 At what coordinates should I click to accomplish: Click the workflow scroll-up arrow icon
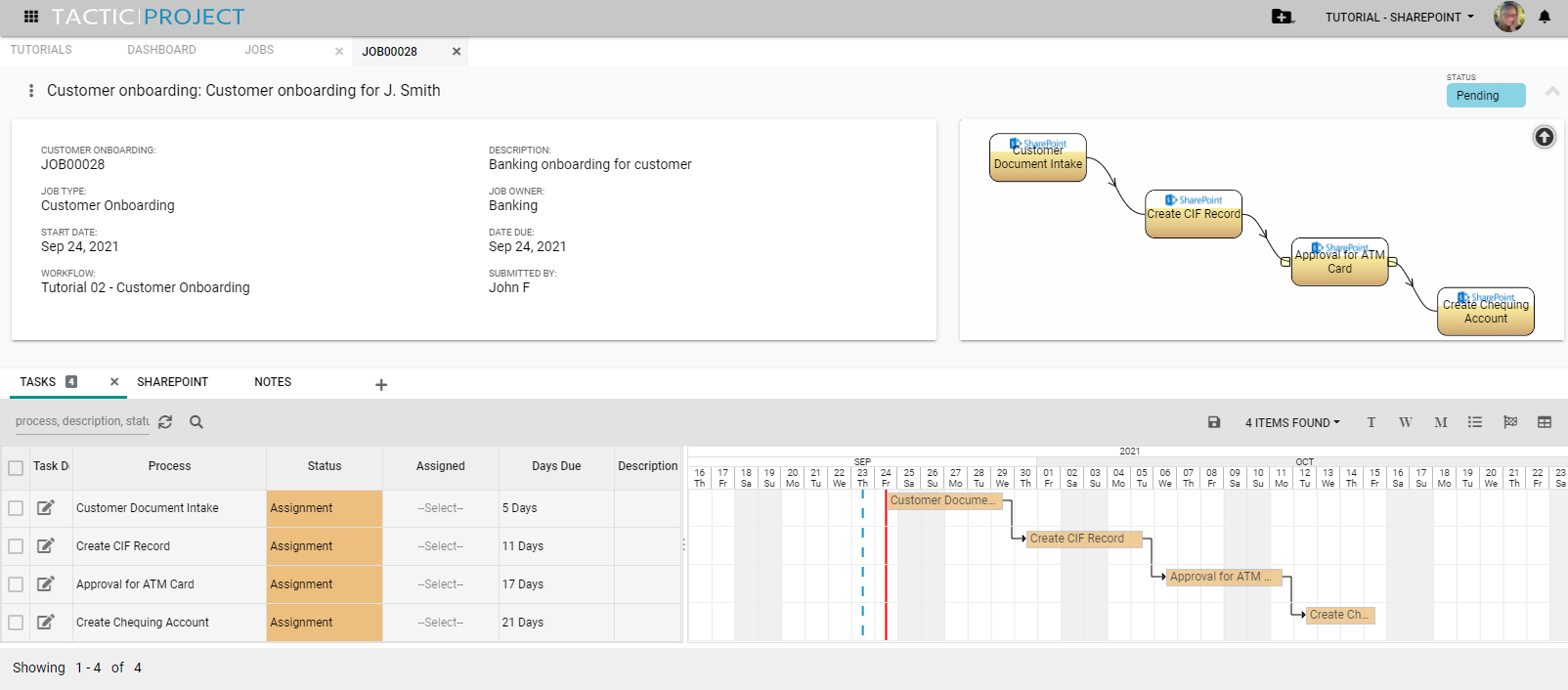click(1545, 137)
